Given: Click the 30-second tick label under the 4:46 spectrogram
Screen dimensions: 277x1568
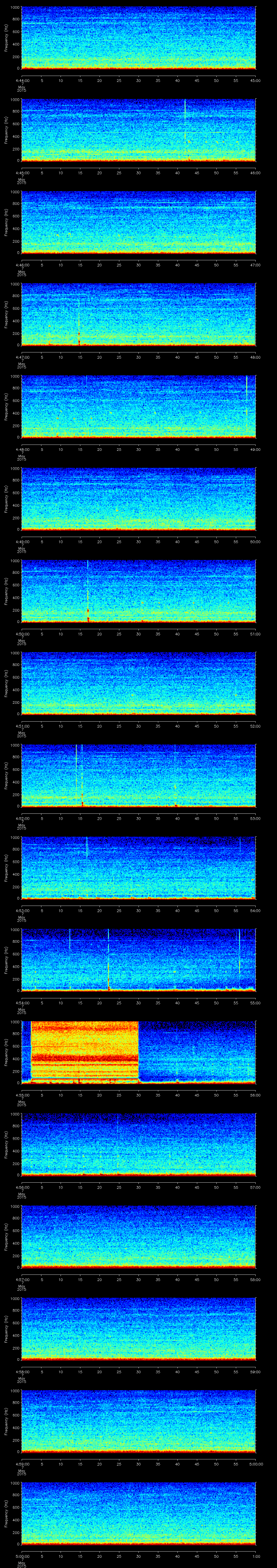Looking at the screenshot, I should click(x=138, y=265).
